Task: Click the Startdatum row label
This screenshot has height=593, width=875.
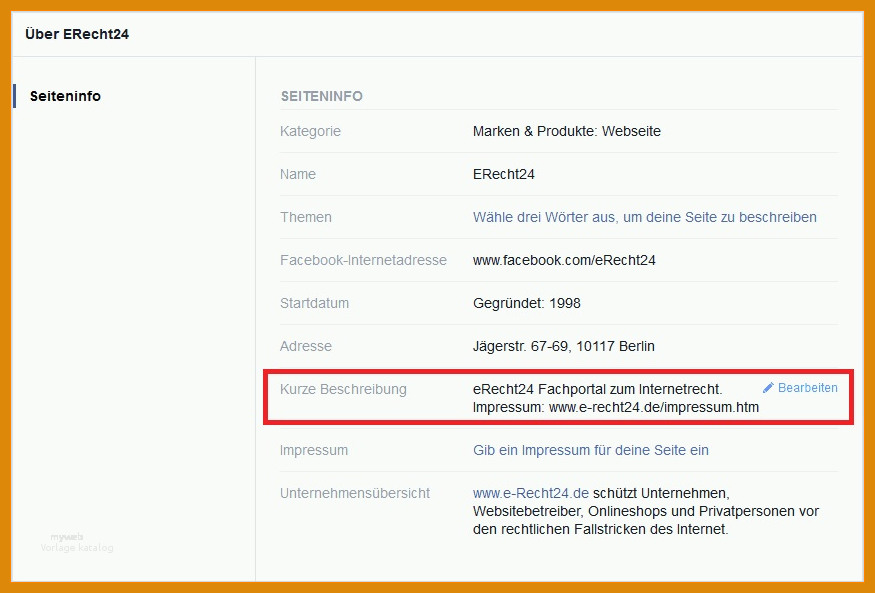Action: pyautogui.click(x=314, y=303)
